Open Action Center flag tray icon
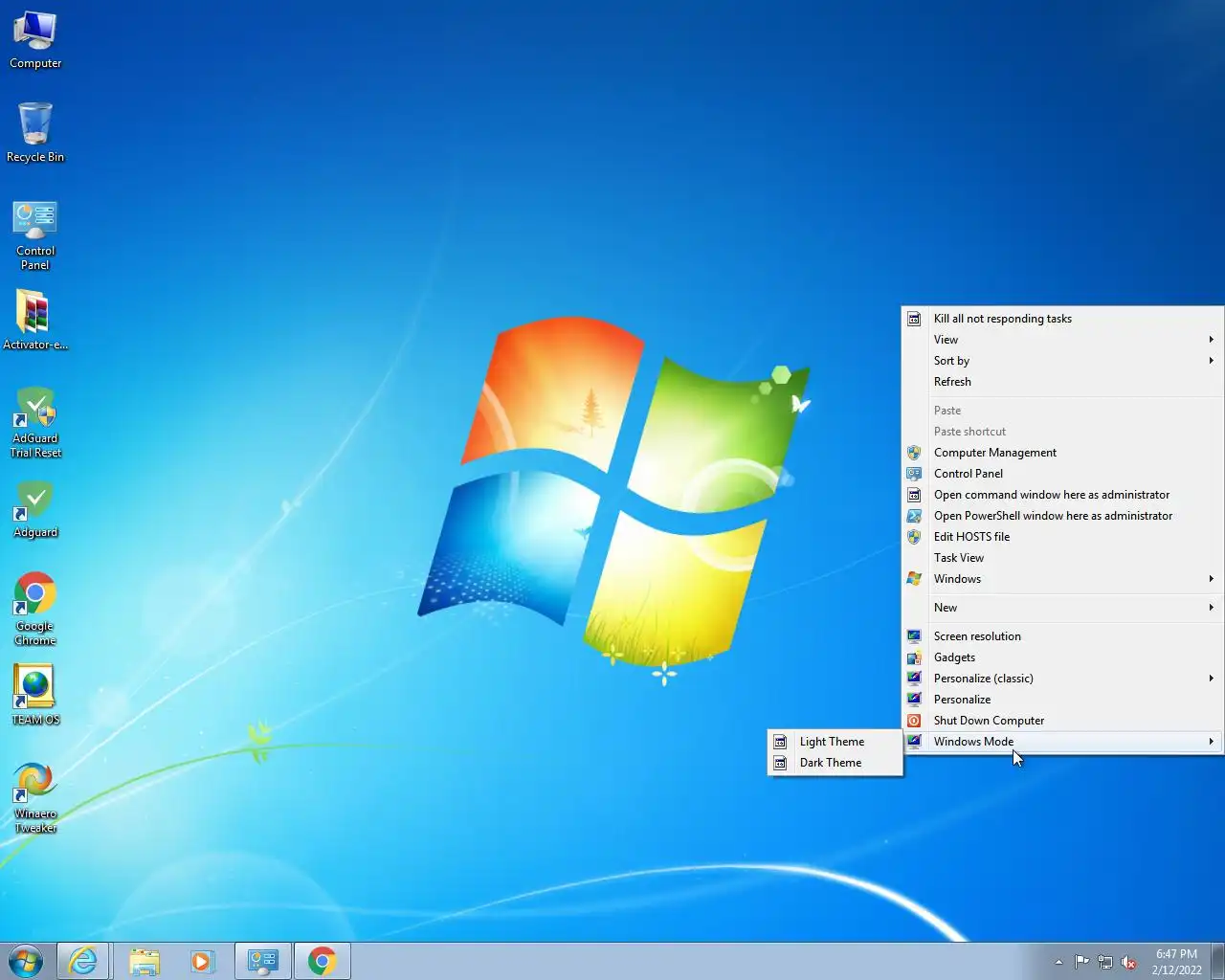The width and height of the screenshot is (1225, 980). pos(1081,962)
